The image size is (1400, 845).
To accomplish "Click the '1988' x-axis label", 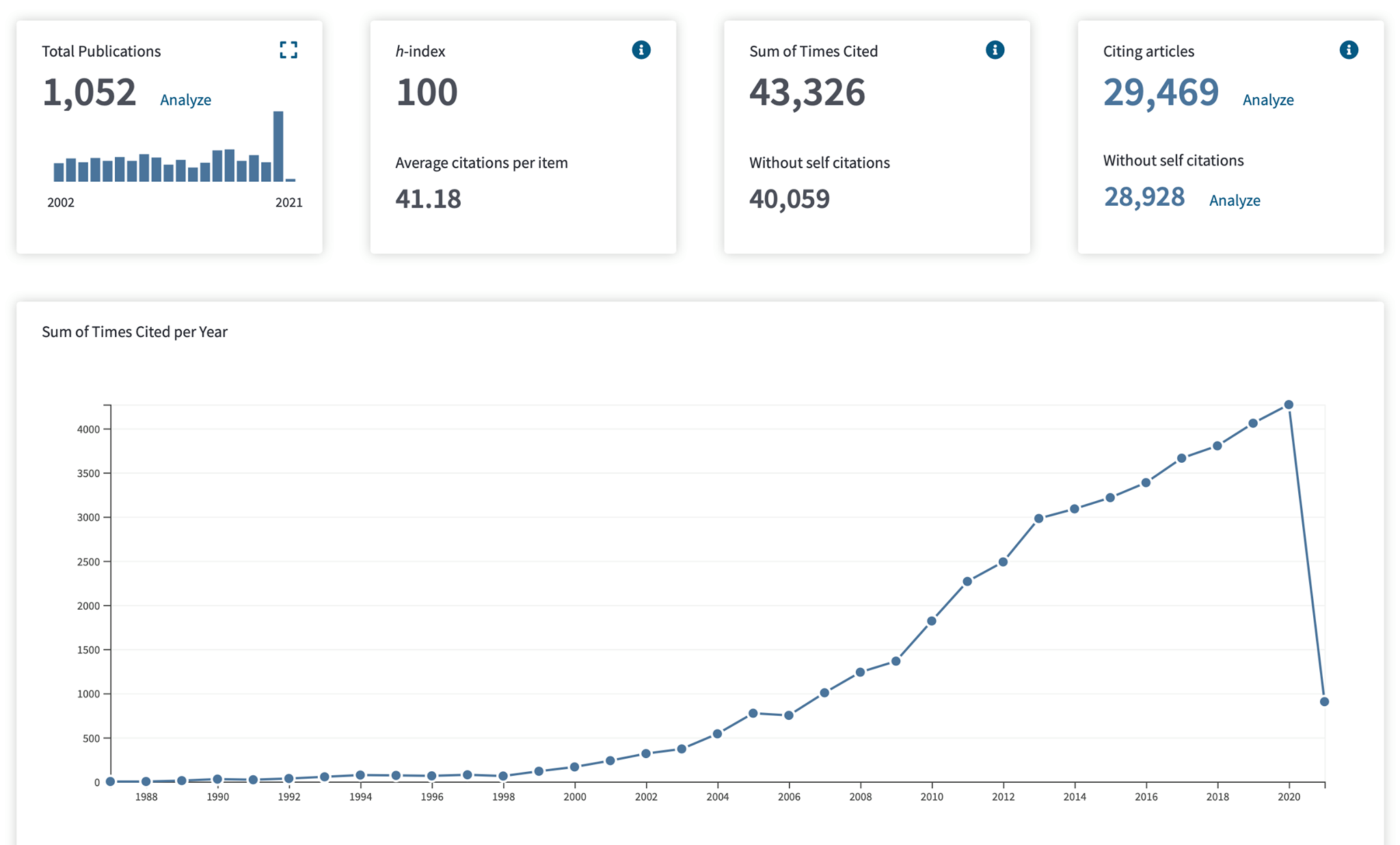I will tap(146, 797).
